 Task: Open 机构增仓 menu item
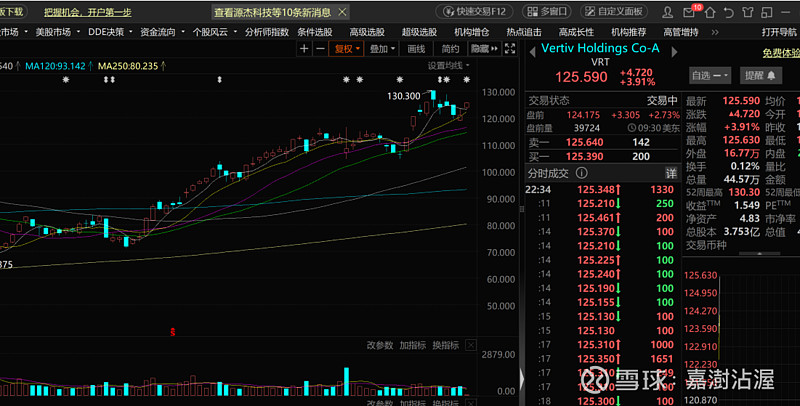pyautogui.click(x=471, y=32)
